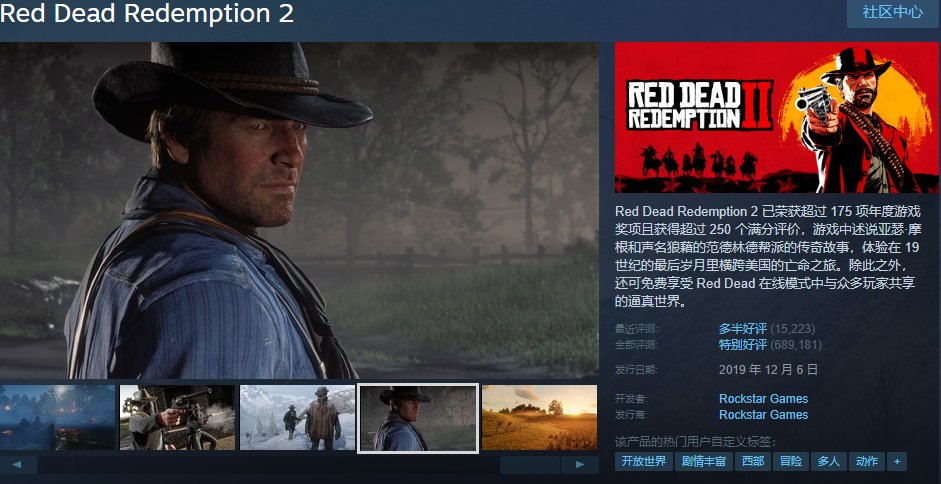Open the Rockstar Games developer link
This screenshot has width=941, height=484.
763,399
